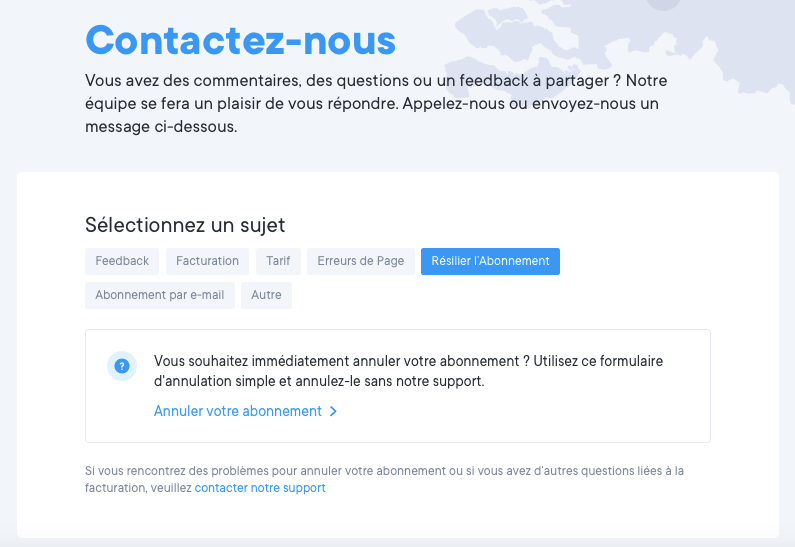Click empty space right of the Autre chip
Image resolution: width=795 pixels, height=547 pixels.
pyautogui.click(x=500, y=295)
